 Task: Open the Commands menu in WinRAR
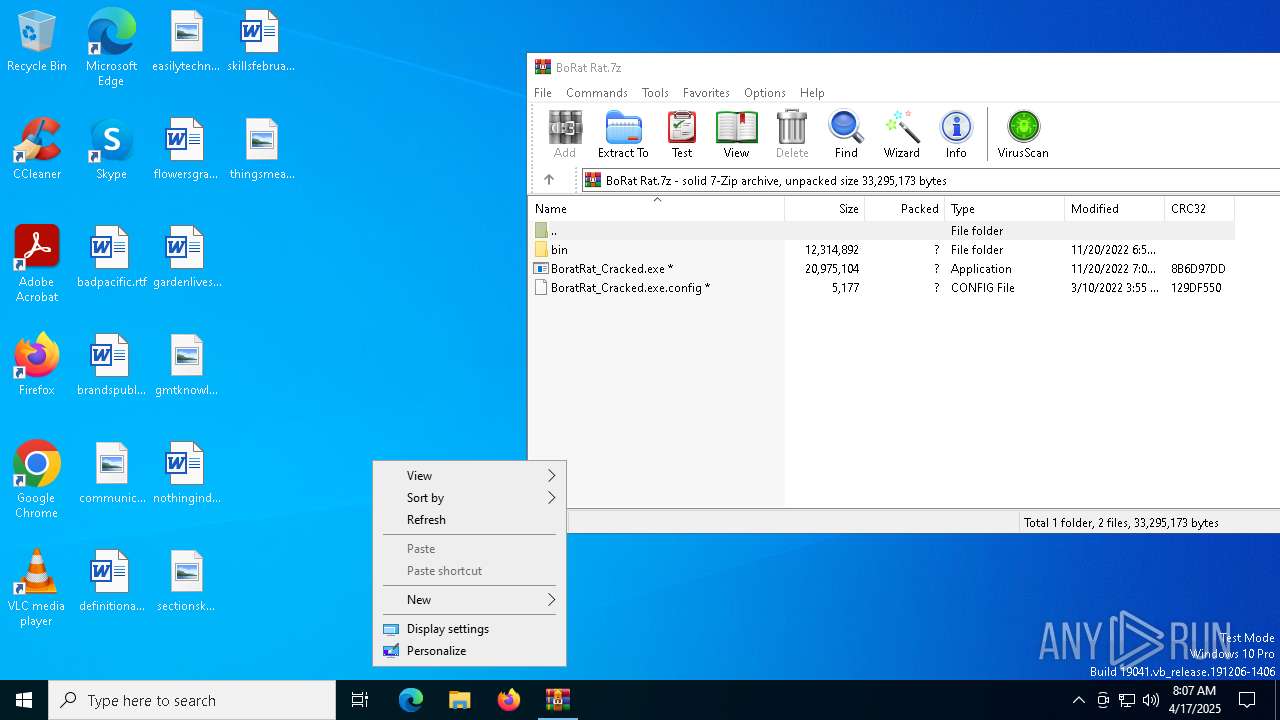click(x=597, y=93)
